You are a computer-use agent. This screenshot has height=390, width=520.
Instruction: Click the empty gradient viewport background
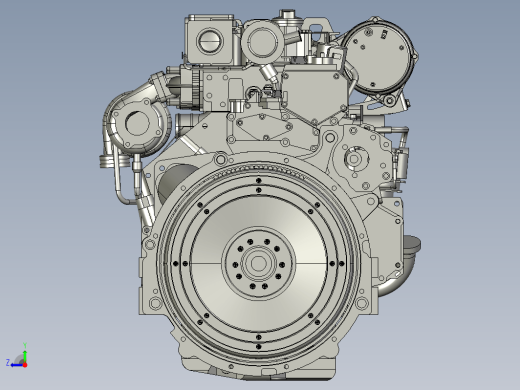67,100
